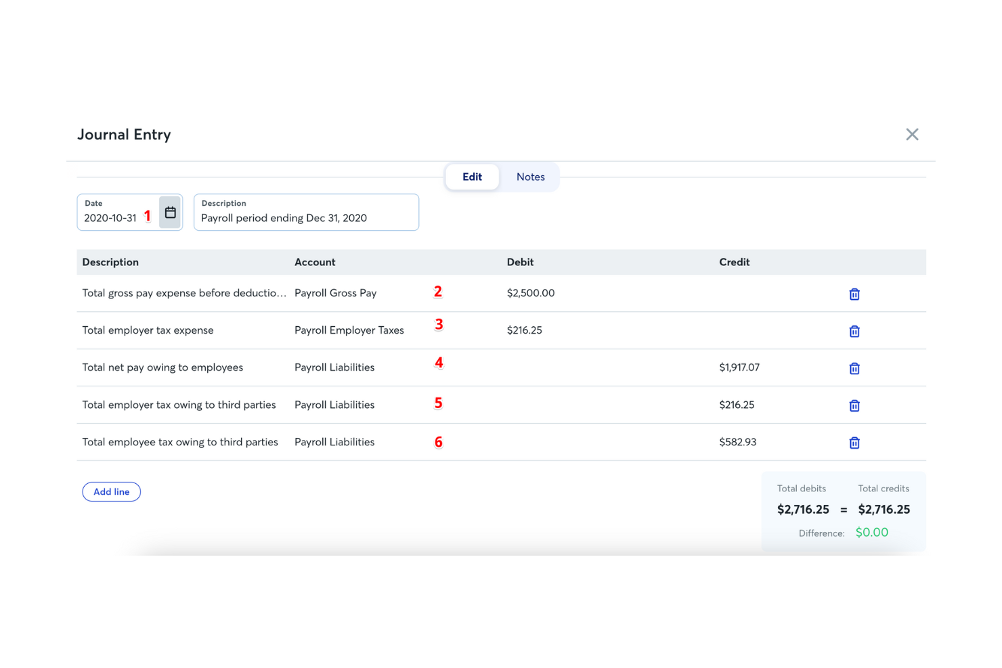Switch to the Notes tab
Screen dimensions: 1002x668
(530, 176)
